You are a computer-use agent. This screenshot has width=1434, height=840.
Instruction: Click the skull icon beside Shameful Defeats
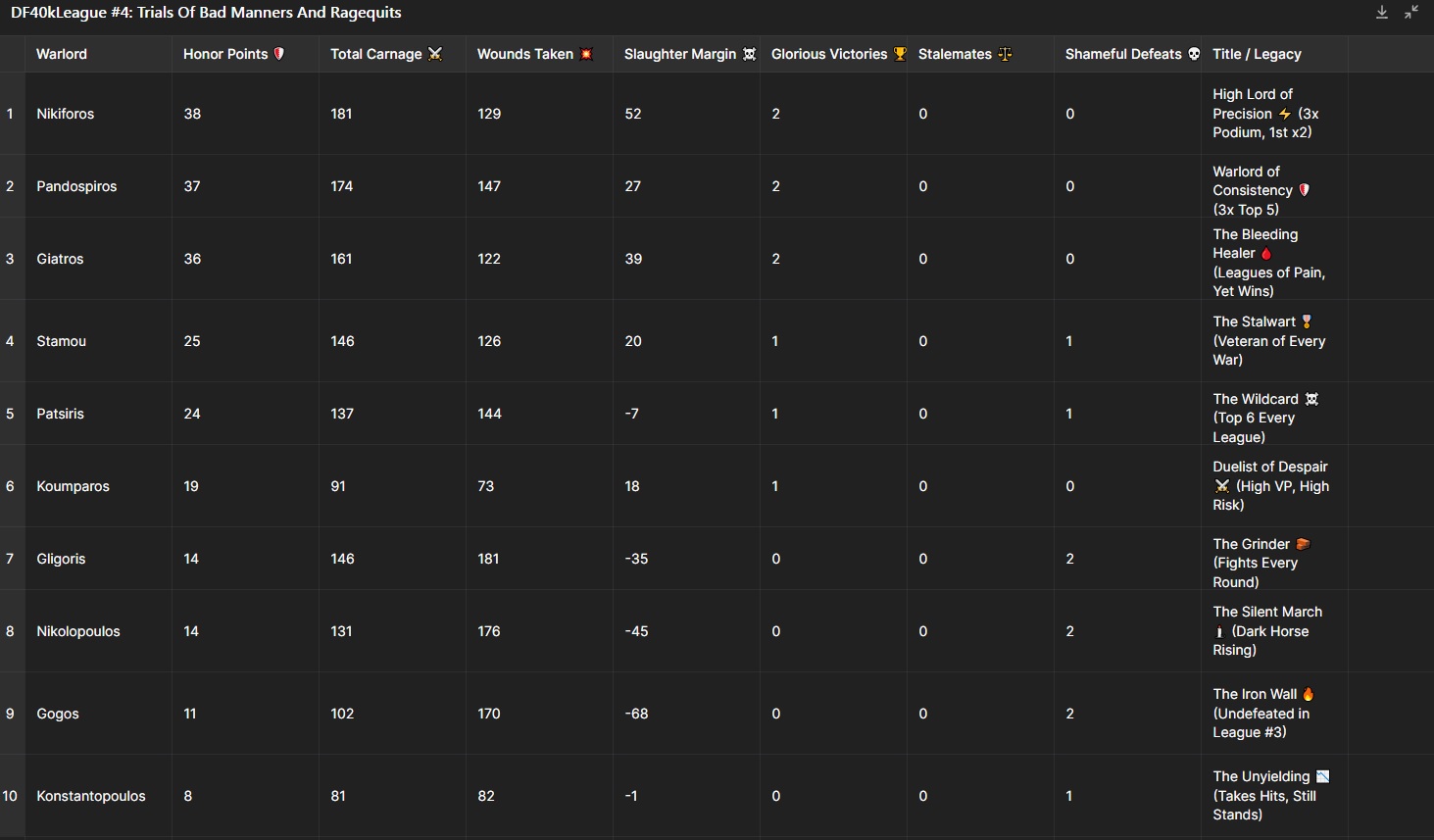(1194, 54)
